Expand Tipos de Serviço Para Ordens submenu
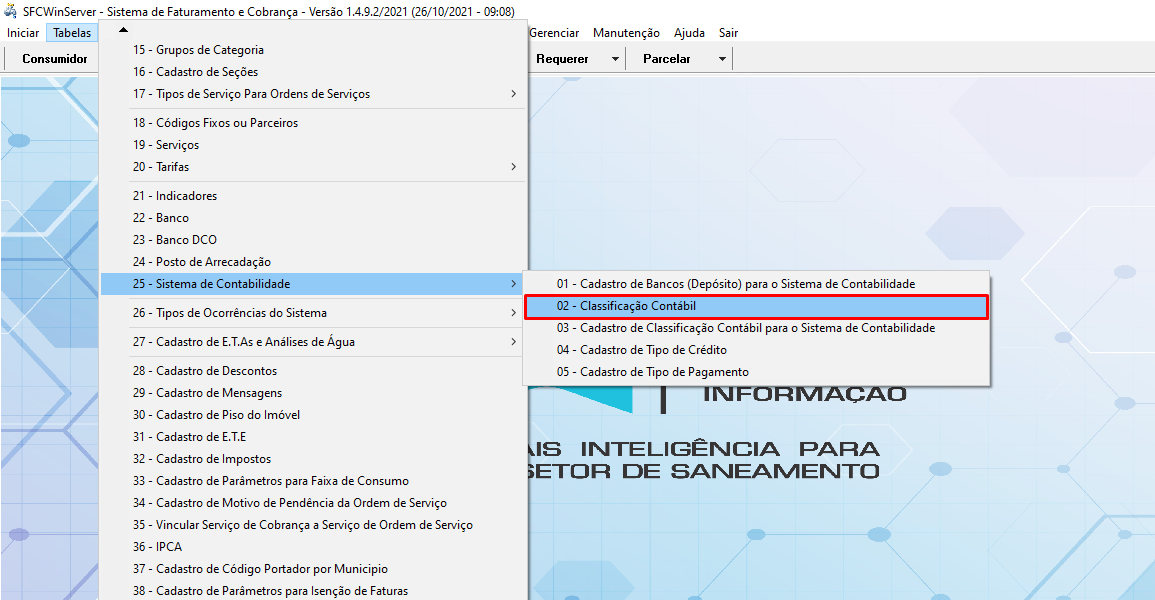Image resolution: width=1155 pixels, height=600 pixels. point(513,94)
